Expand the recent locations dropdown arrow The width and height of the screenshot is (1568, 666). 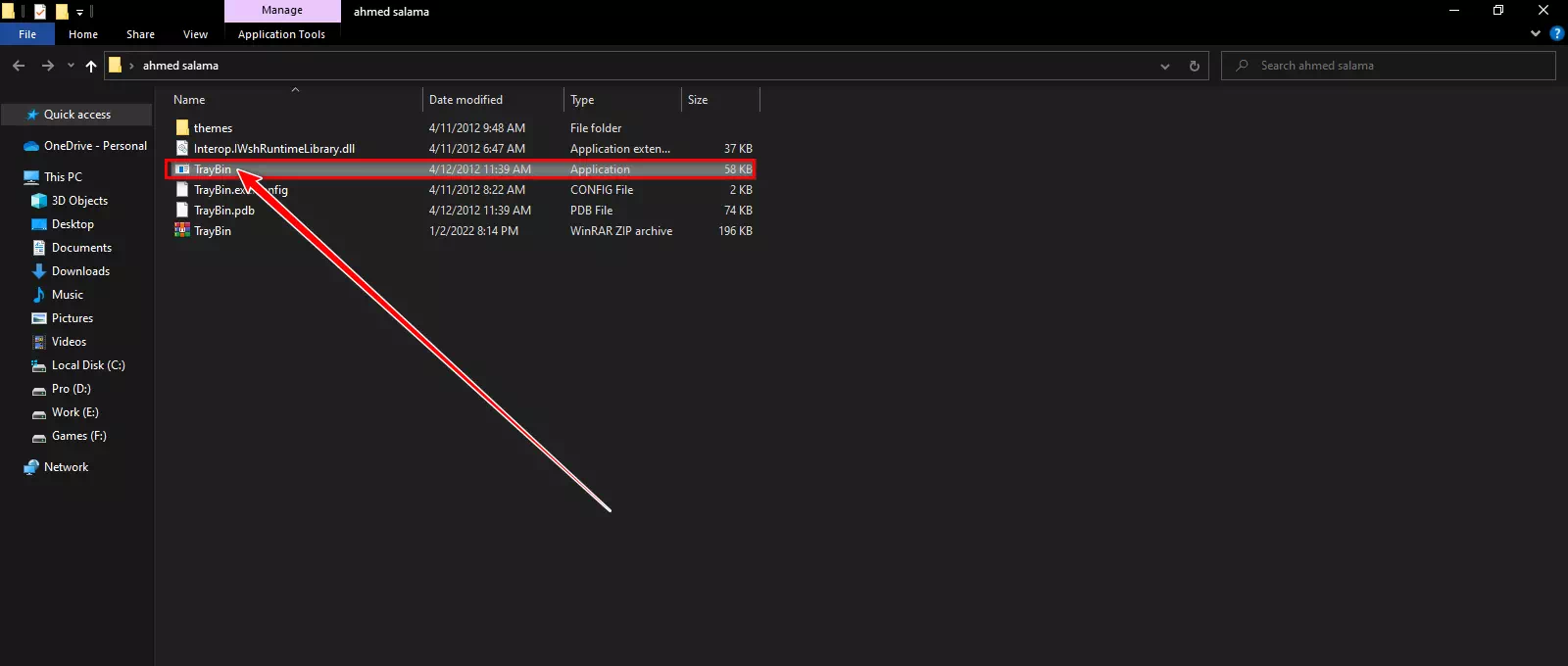[x=71, y=66]
